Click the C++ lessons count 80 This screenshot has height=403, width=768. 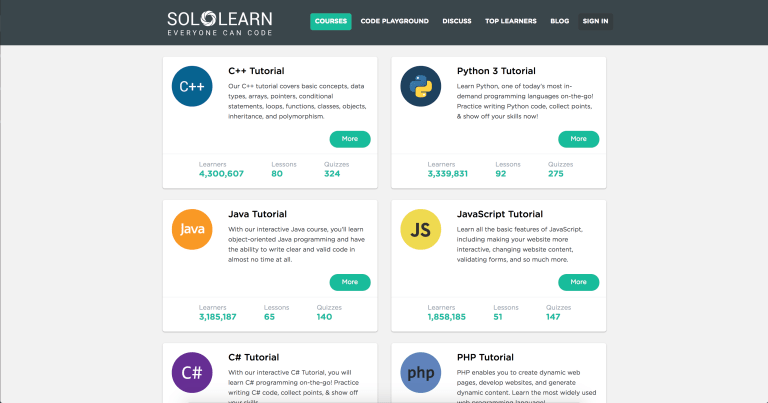tap(277, 173)
